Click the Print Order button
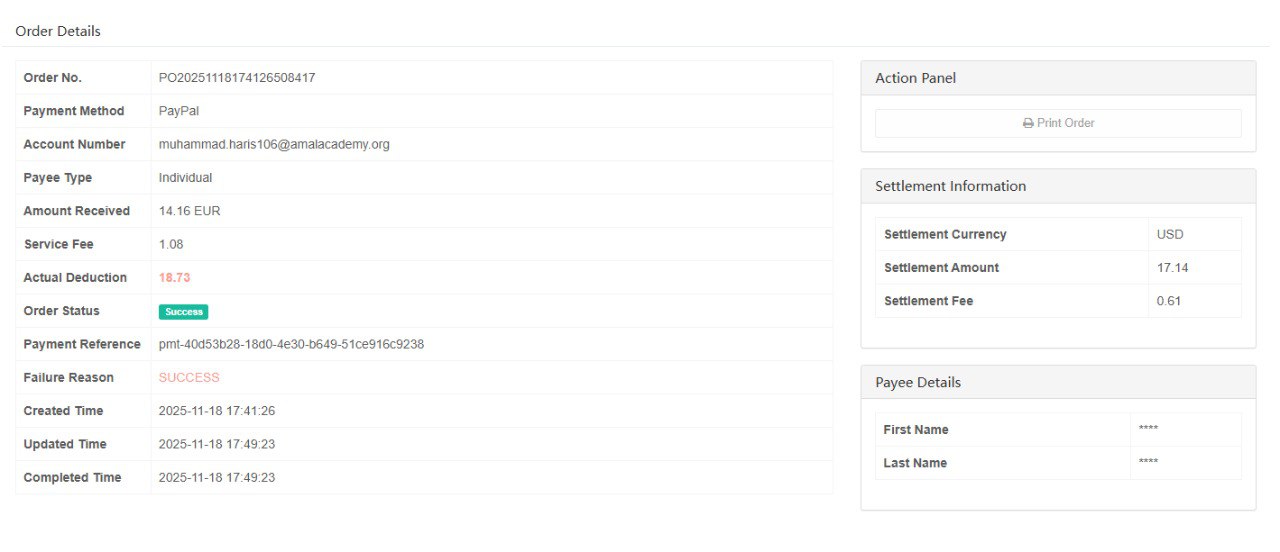 click(1058, 123)
